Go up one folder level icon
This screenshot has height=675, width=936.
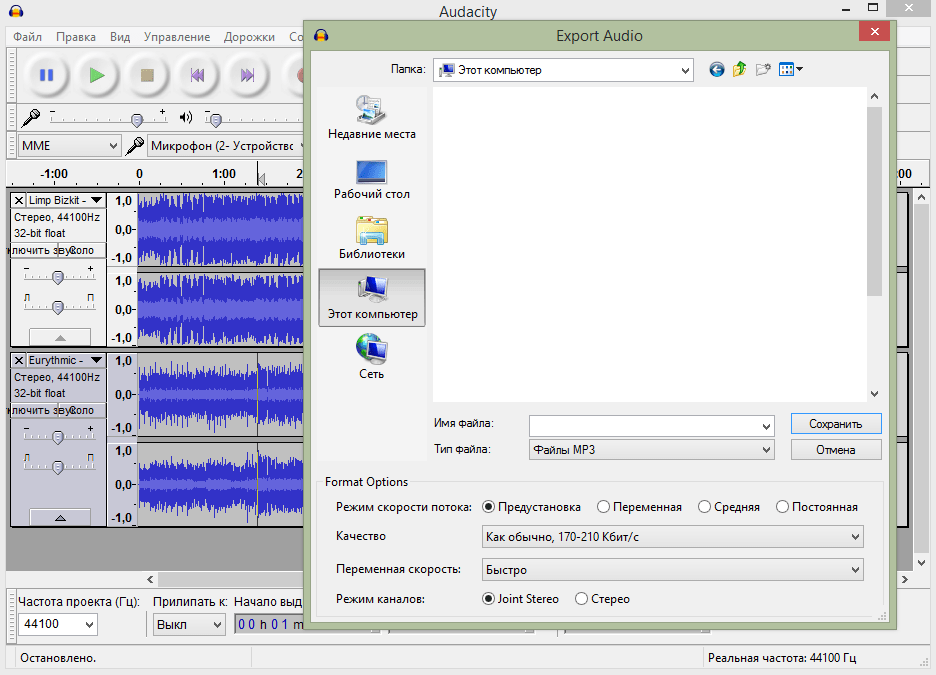(x=740, y=69)
